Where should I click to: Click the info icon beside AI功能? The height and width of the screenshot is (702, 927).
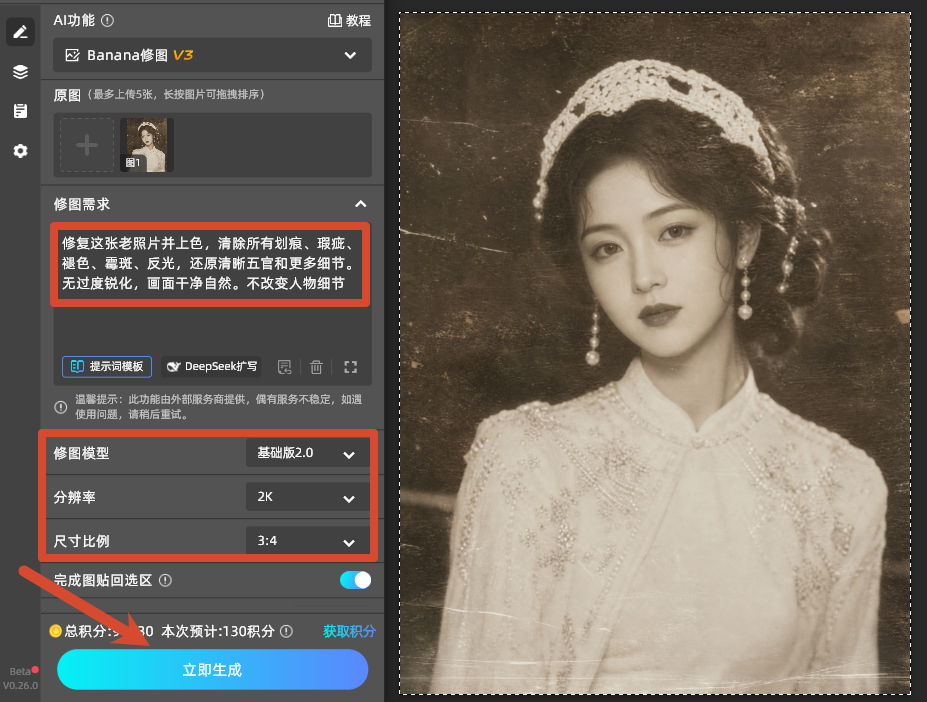pyautogui.click(x=107, y=21)
